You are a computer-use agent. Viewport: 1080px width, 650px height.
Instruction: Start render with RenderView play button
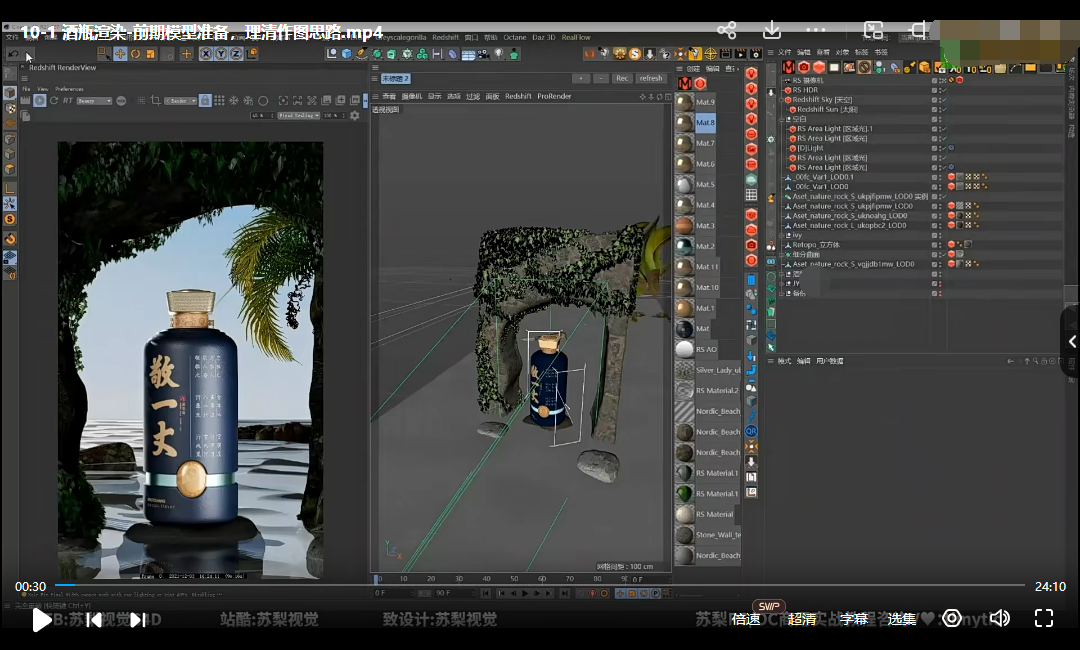click(x=39, y=101)
